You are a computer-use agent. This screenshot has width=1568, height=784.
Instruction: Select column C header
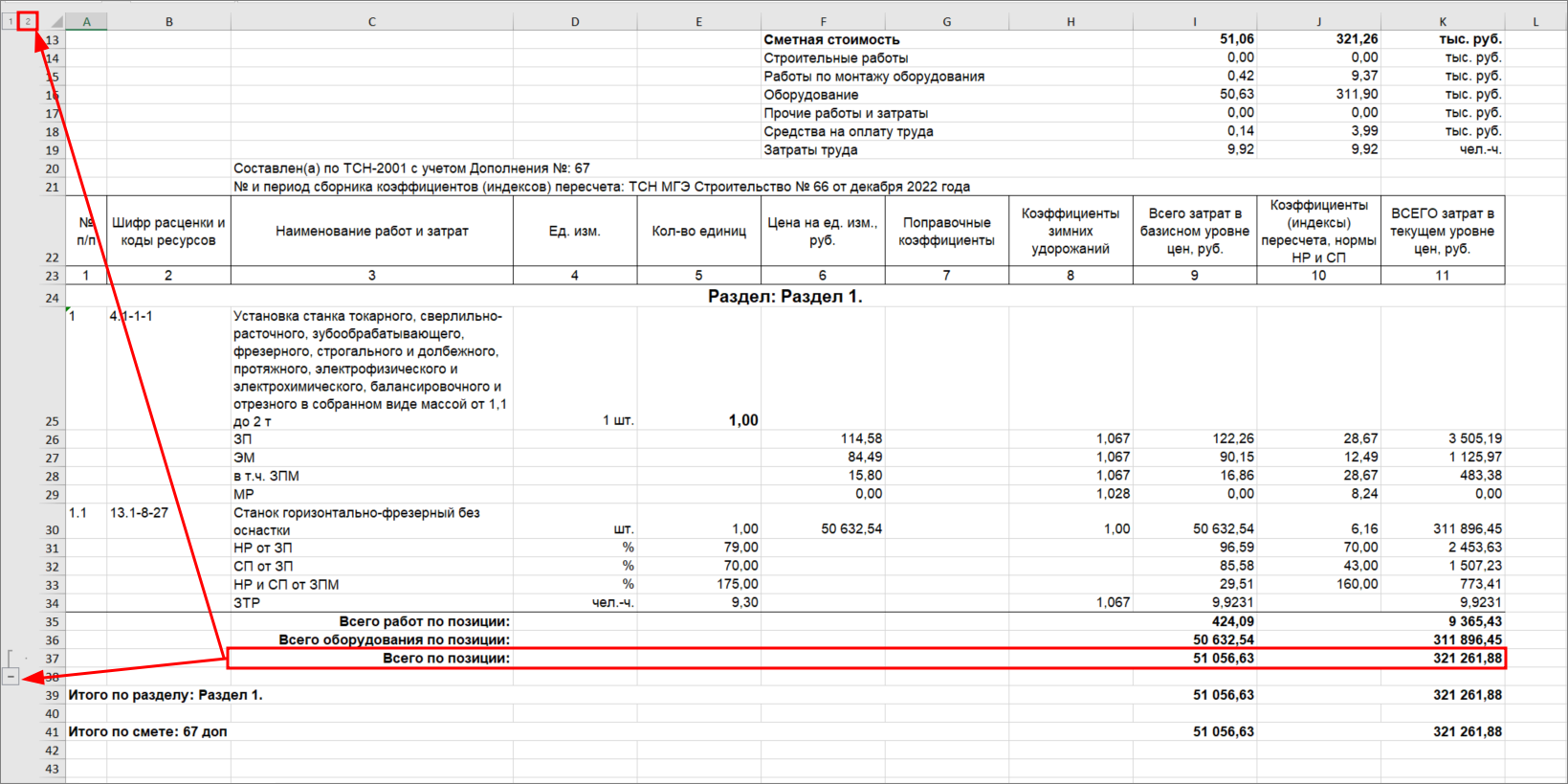coord(371,21)
